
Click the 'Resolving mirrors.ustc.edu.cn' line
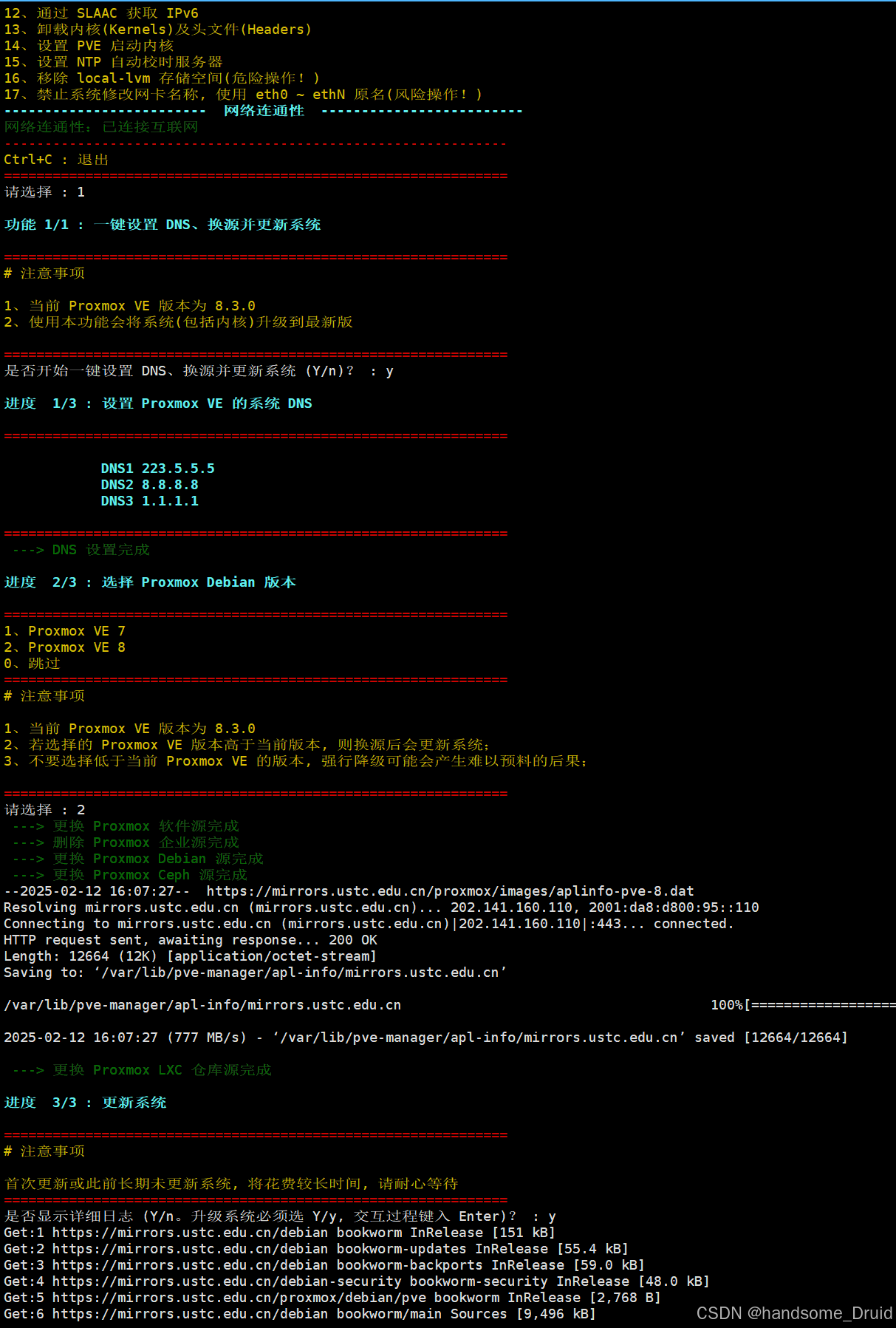(x=381, y=908)
